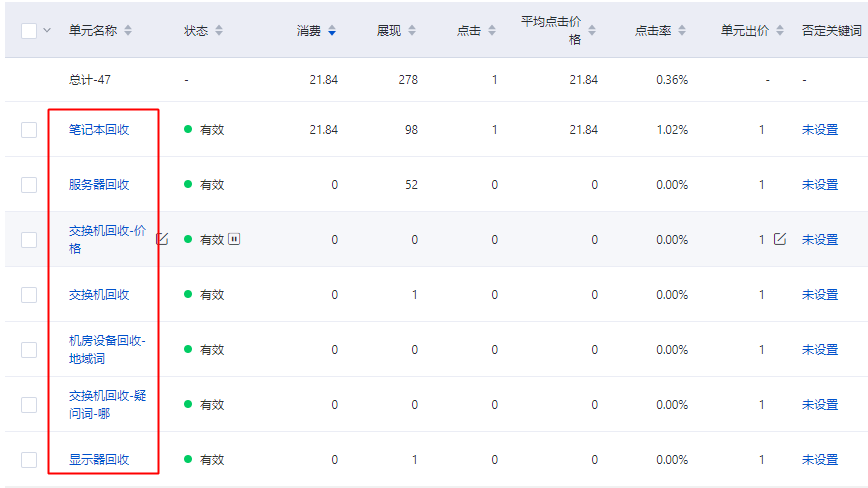Check the 交换机回收-疑问词-哪 row checkbox

click(29, 405)
